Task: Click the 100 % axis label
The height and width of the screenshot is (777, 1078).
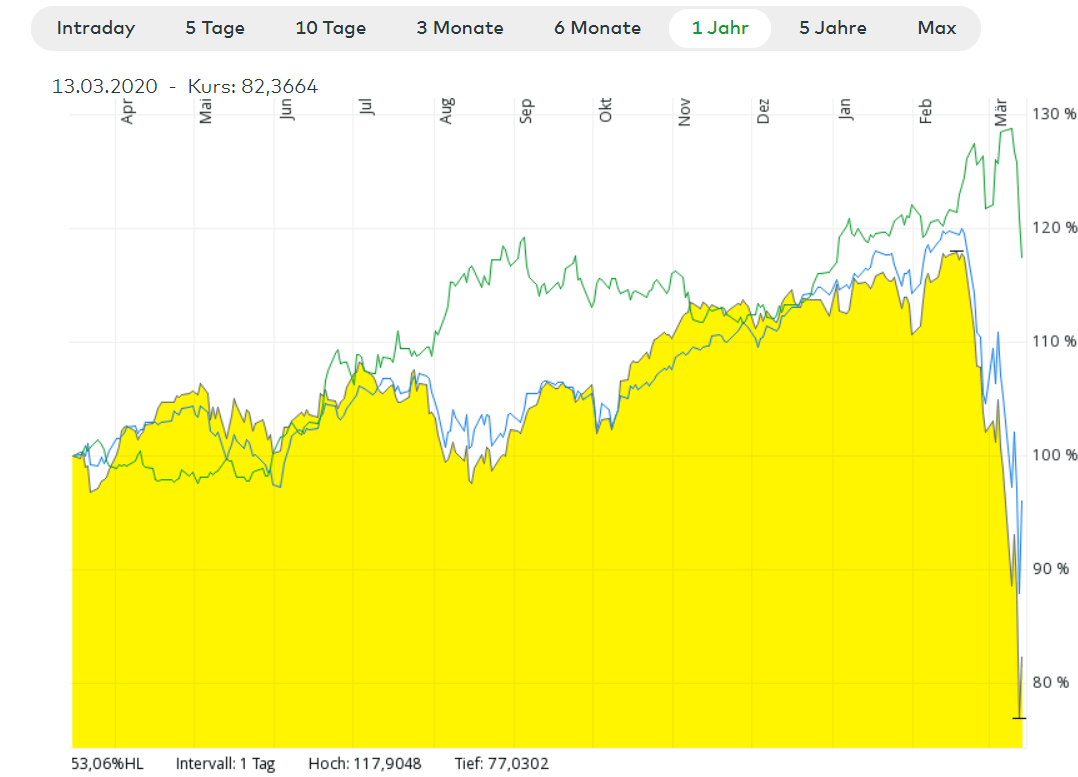Action: [x=1054, y=455]
